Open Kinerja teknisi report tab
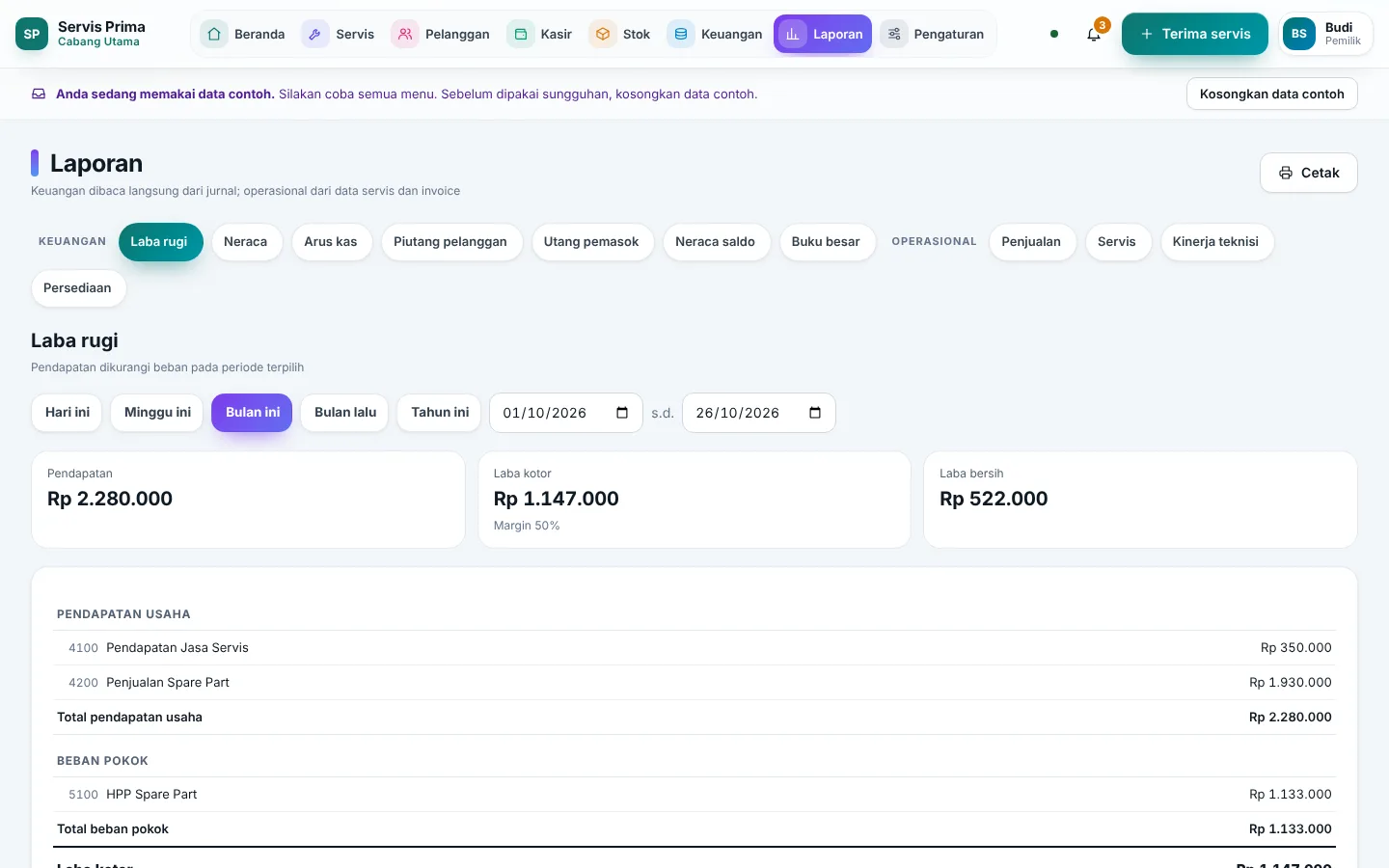The height and width of the screenshot is (868, 1389). pyautogui.click(x=1215, y=242)
